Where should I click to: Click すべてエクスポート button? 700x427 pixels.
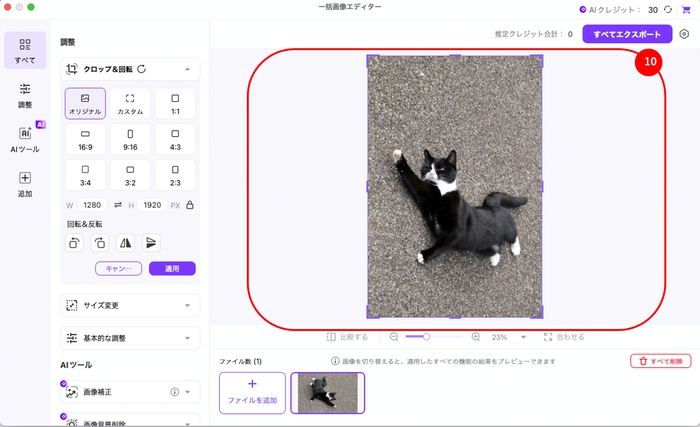coord(627,34)
